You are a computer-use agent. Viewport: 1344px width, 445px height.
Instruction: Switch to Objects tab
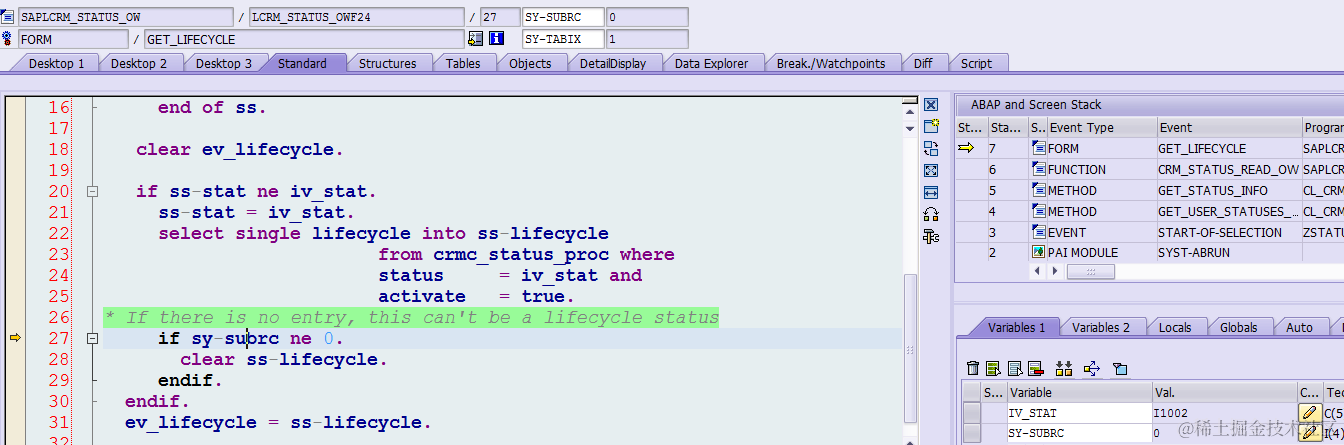click(530, 63)
